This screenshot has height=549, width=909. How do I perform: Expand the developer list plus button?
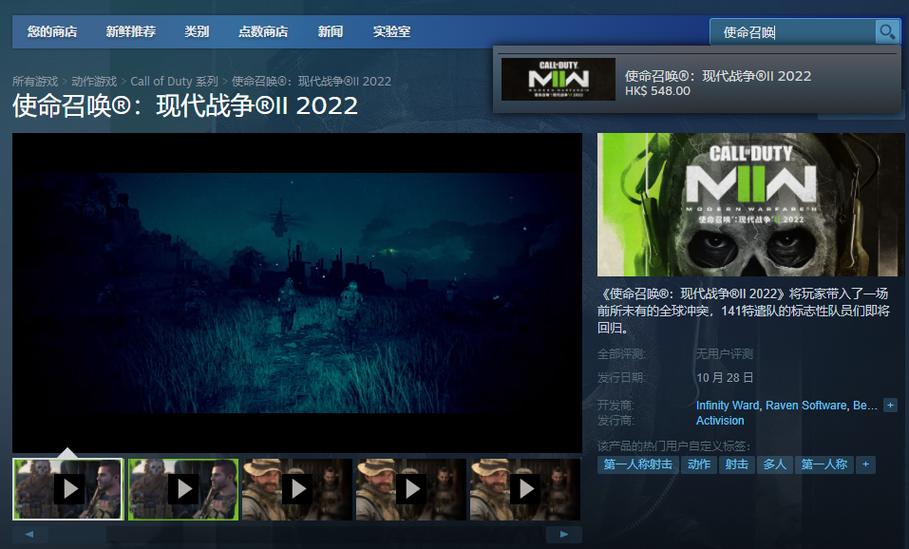click(890, 405)
